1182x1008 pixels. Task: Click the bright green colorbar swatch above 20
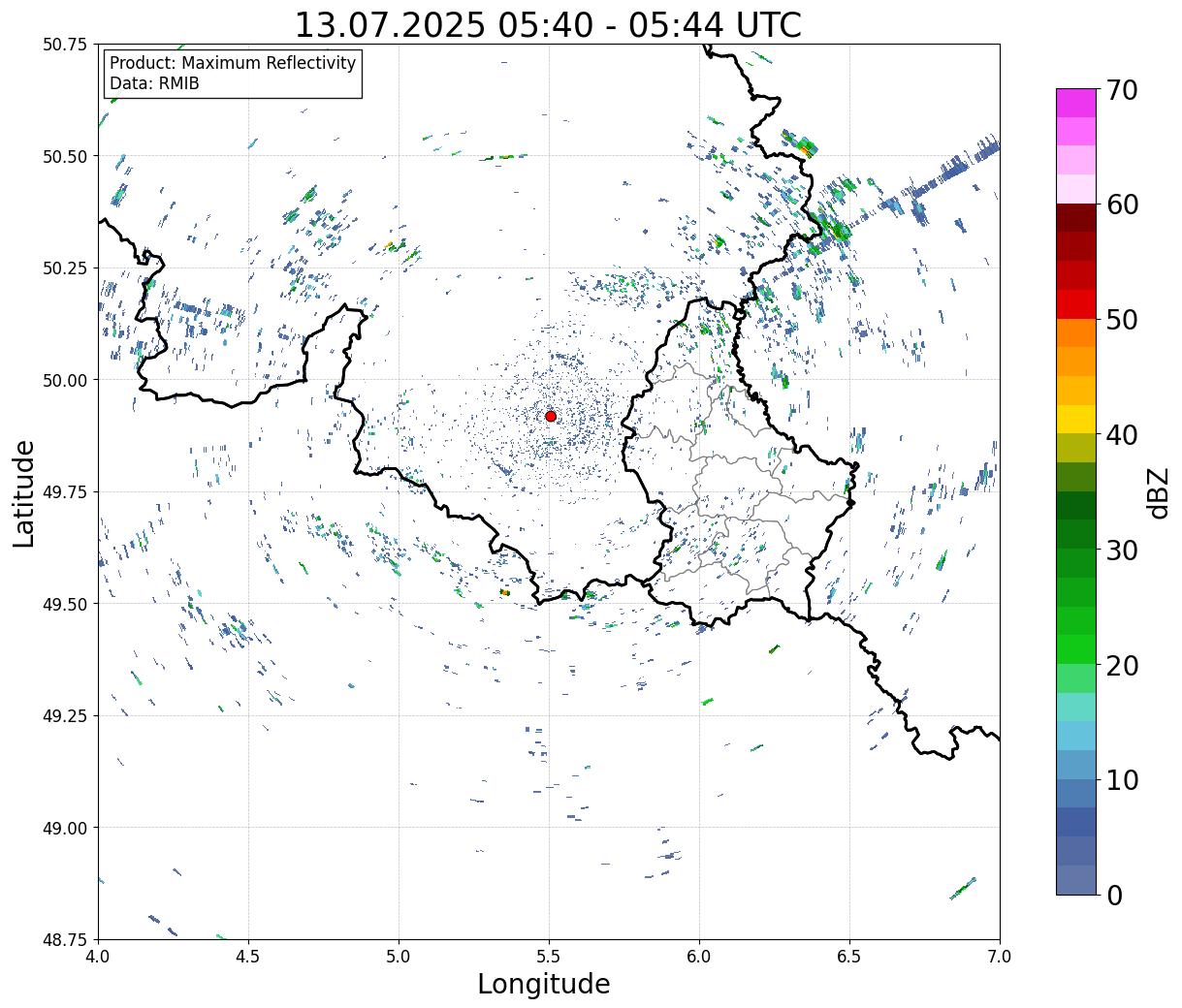click(x=1076, y=649)
